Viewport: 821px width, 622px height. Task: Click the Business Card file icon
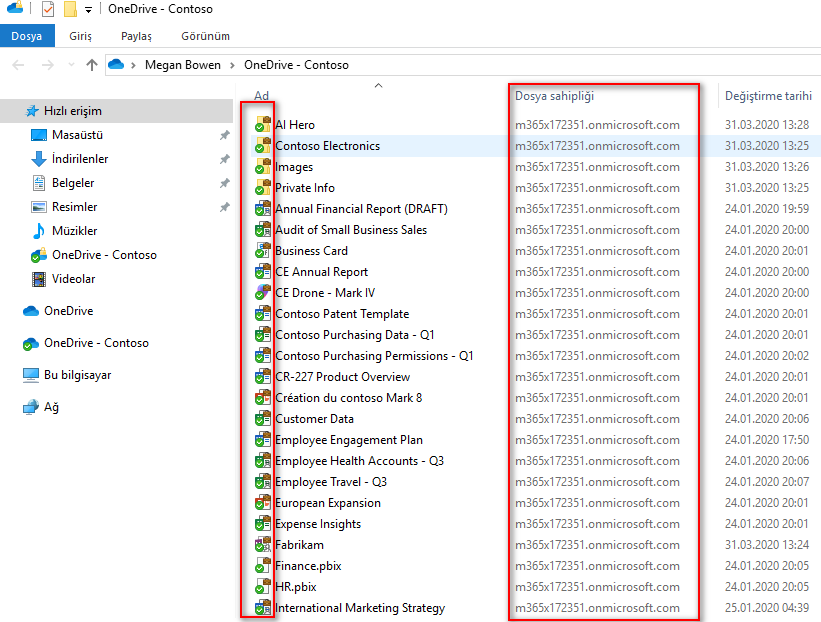click(263, 250)
